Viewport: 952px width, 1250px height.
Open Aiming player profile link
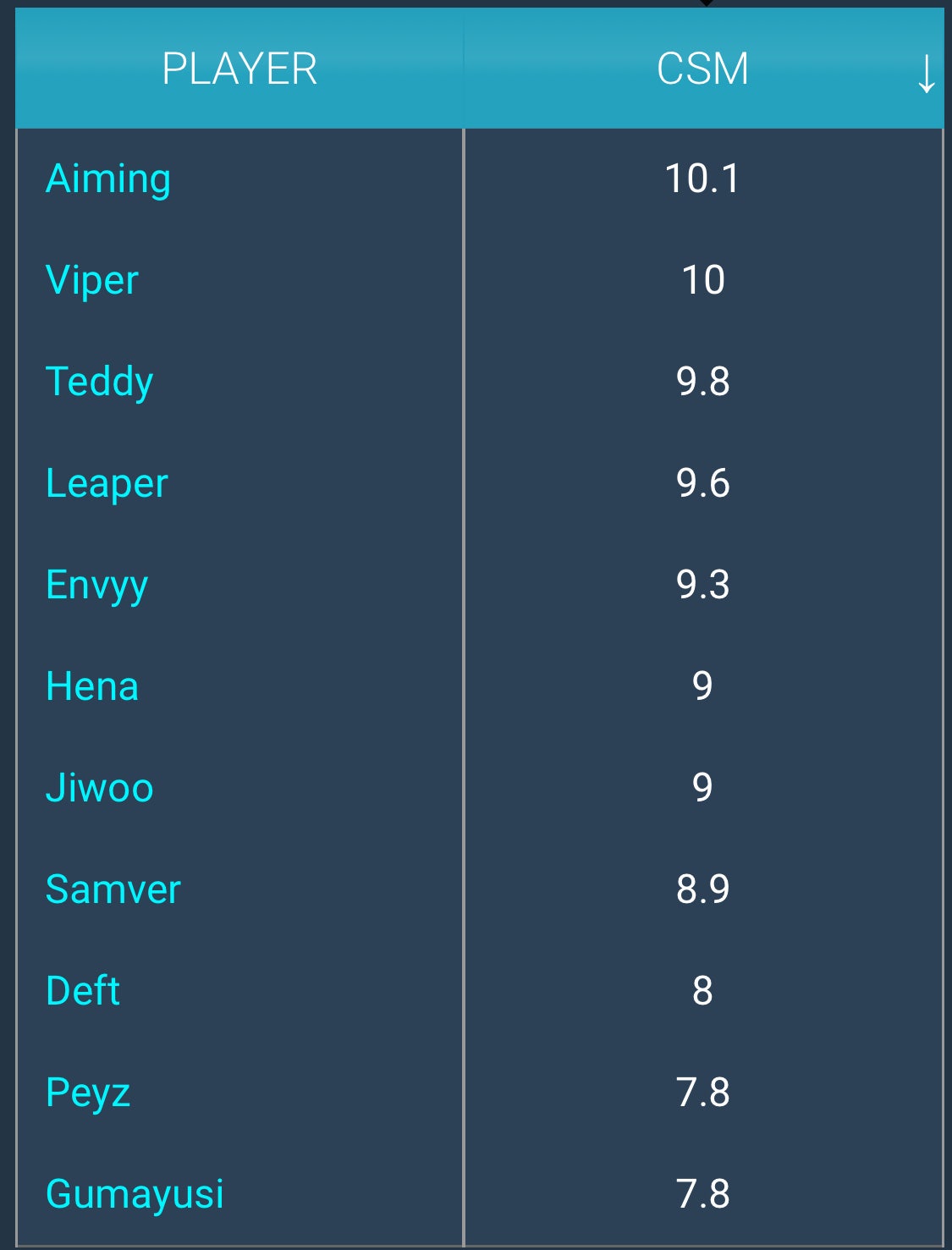point(108,179)
